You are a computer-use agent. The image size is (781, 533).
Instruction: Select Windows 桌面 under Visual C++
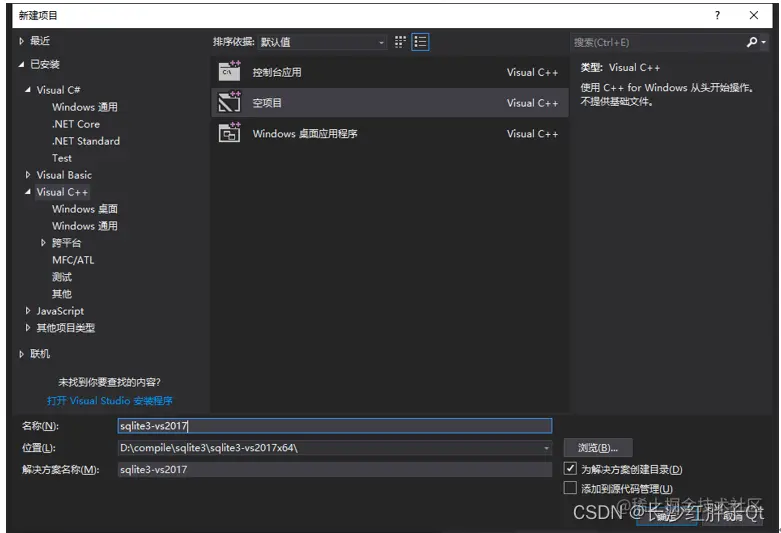[x=85, y=209]
